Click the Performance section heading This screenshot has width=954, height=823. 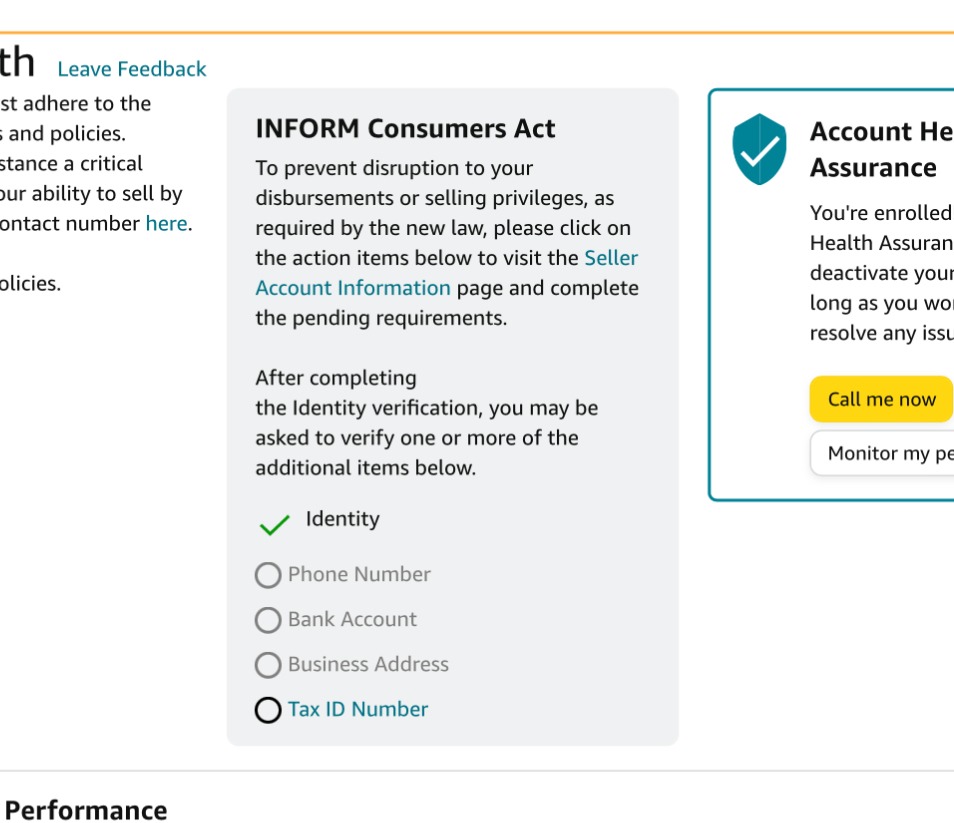[86, 811]
